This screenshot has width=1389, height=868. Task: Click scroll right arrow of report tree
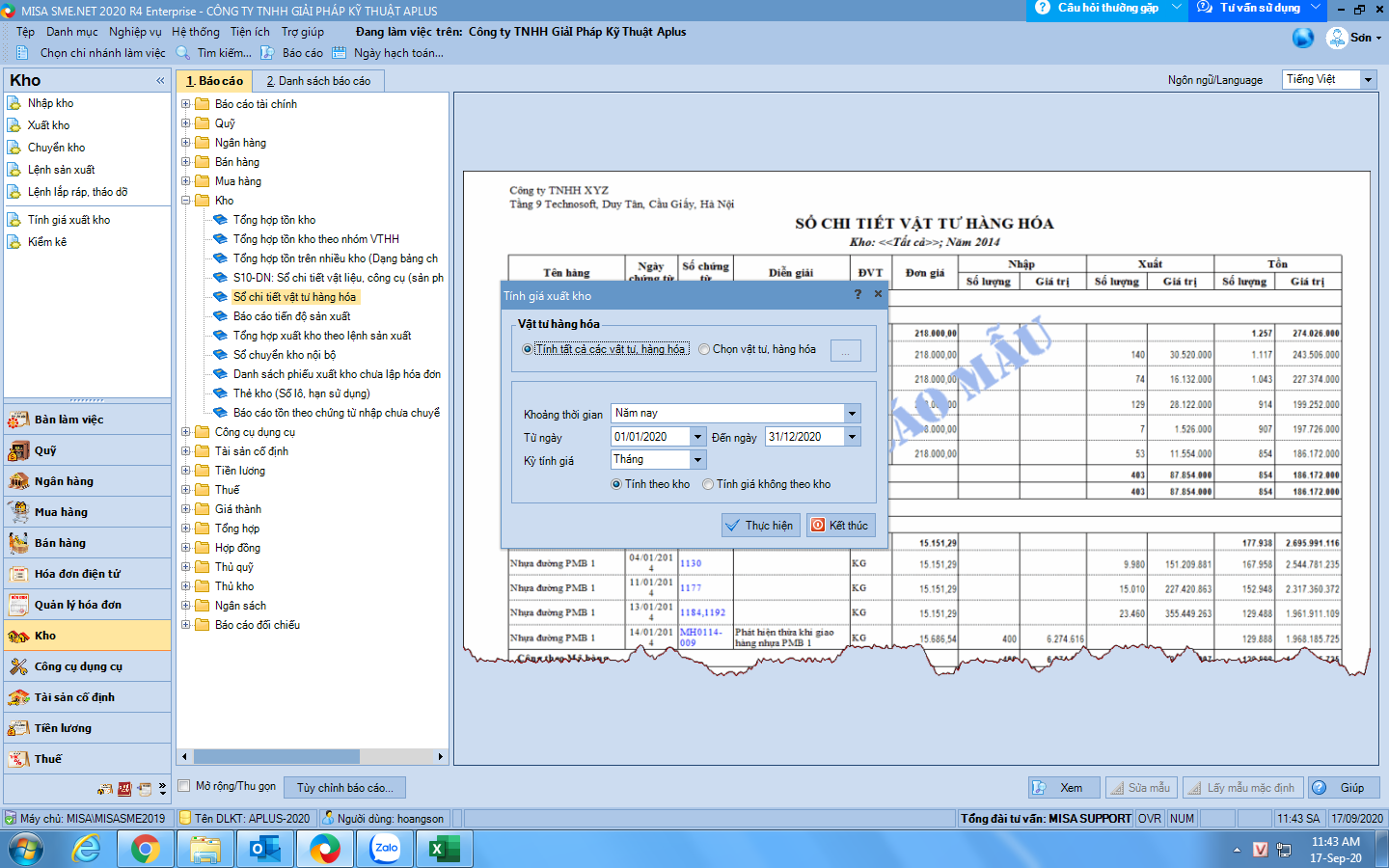click(441, 757)
